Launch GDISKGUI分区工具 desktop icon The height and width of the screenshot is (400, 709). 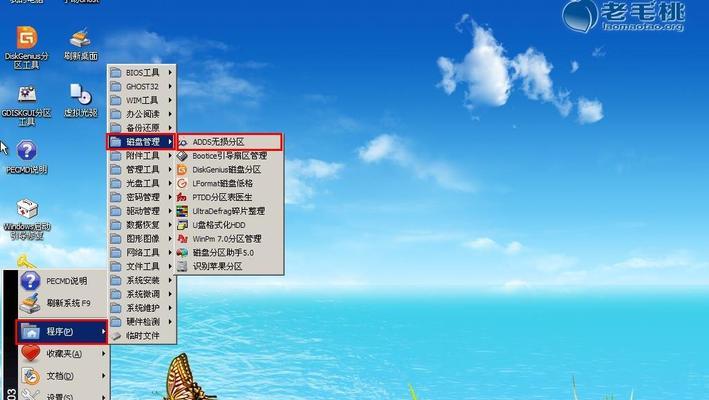point(27,94)
